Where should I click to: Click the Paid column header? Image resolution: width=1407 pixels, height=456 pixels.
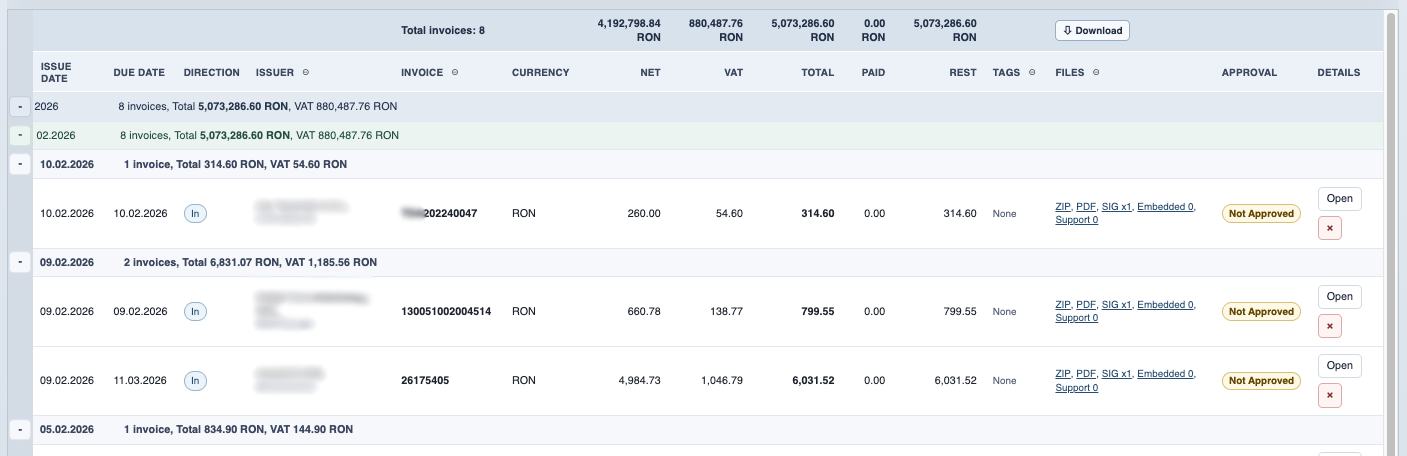(873, 72)
